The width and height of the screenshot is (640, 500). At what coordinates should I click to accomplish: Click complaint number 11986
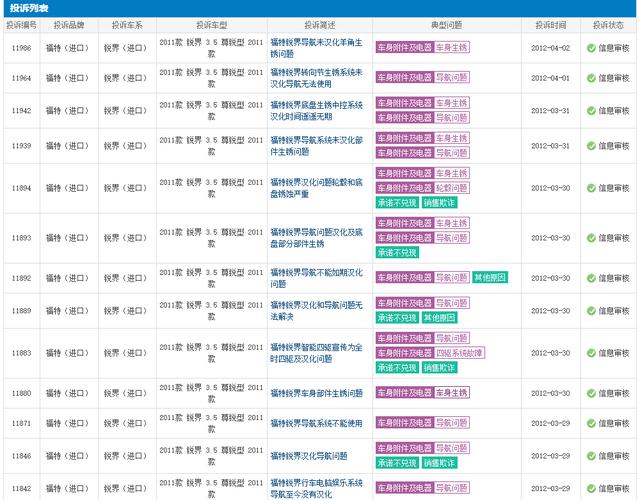point(22,48)
